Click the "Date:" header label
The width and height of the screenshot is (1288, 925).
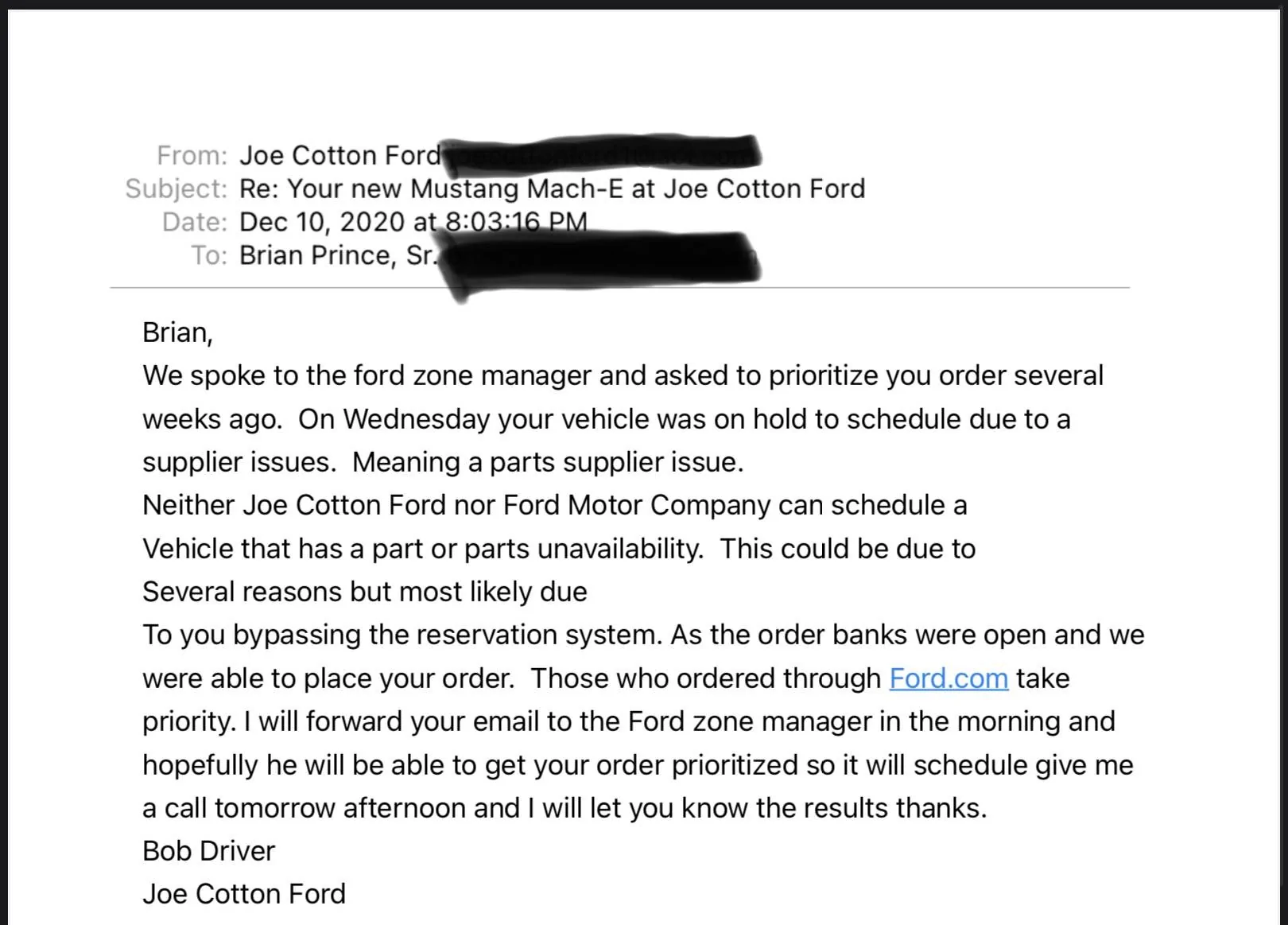point(195,222)
